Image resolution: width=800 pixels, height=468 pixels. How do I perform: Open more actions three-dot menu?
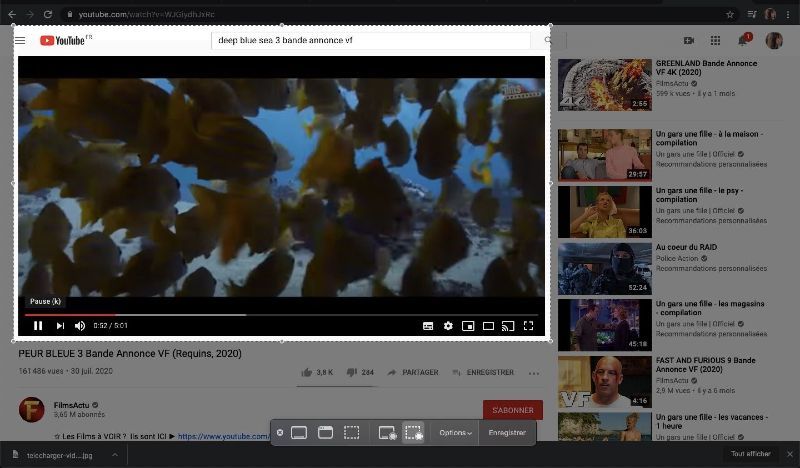(x=534, y=373)
